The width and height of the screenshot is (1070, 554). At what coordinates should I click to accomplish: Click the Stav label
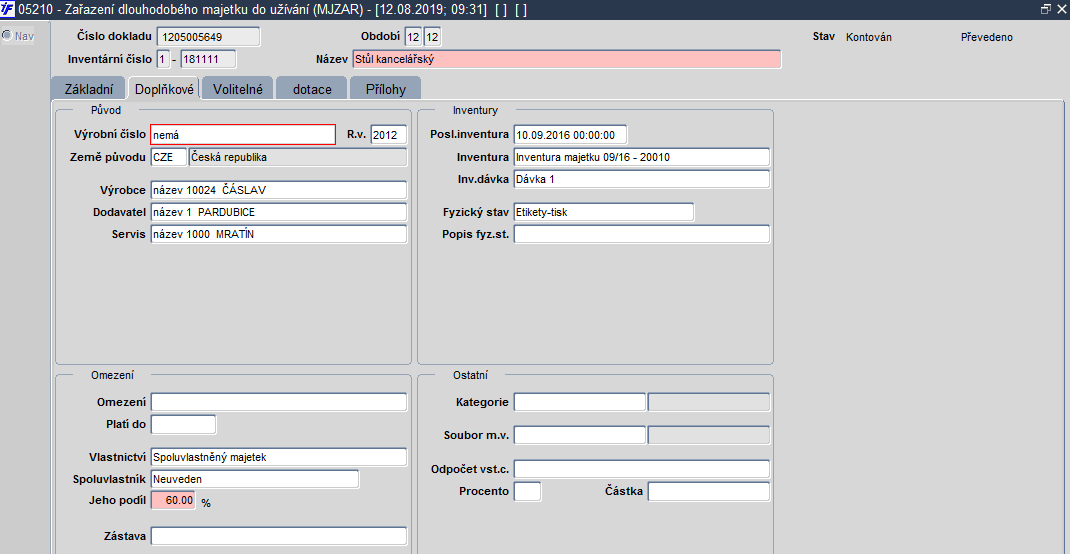tap(824, 37)
